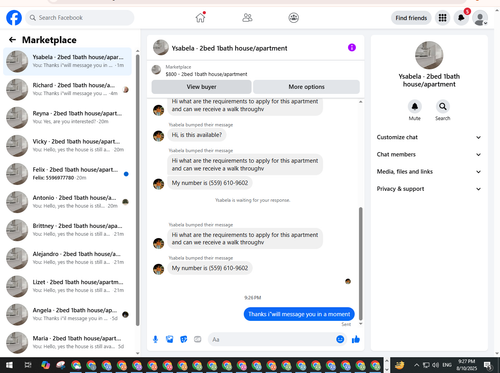Go back with the Marketplace arrow
This screenshot has width=500, height=373.
coord(12,40)
